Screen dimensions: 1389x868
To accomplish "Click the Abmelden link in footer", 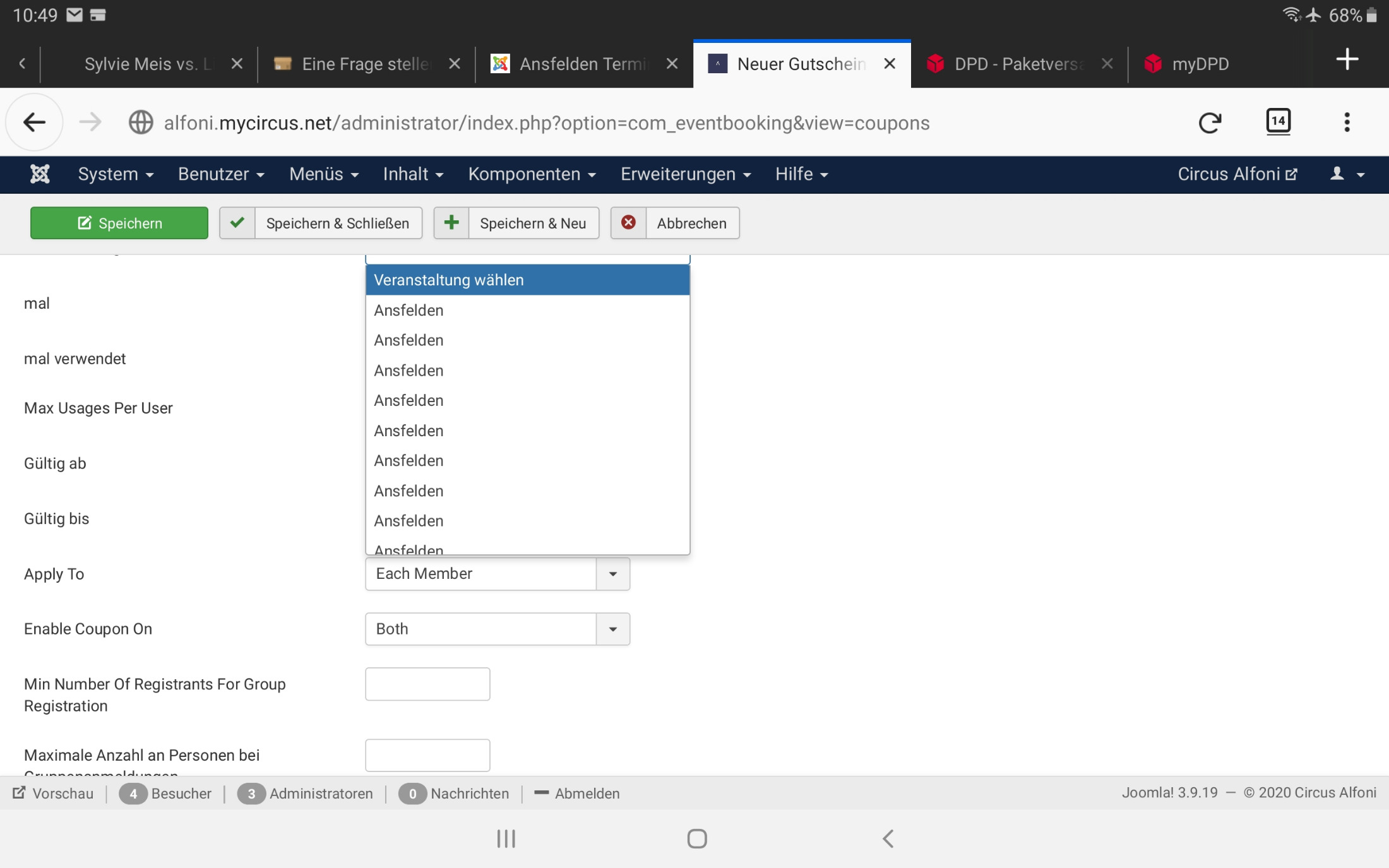I will (x=587, y=794).
